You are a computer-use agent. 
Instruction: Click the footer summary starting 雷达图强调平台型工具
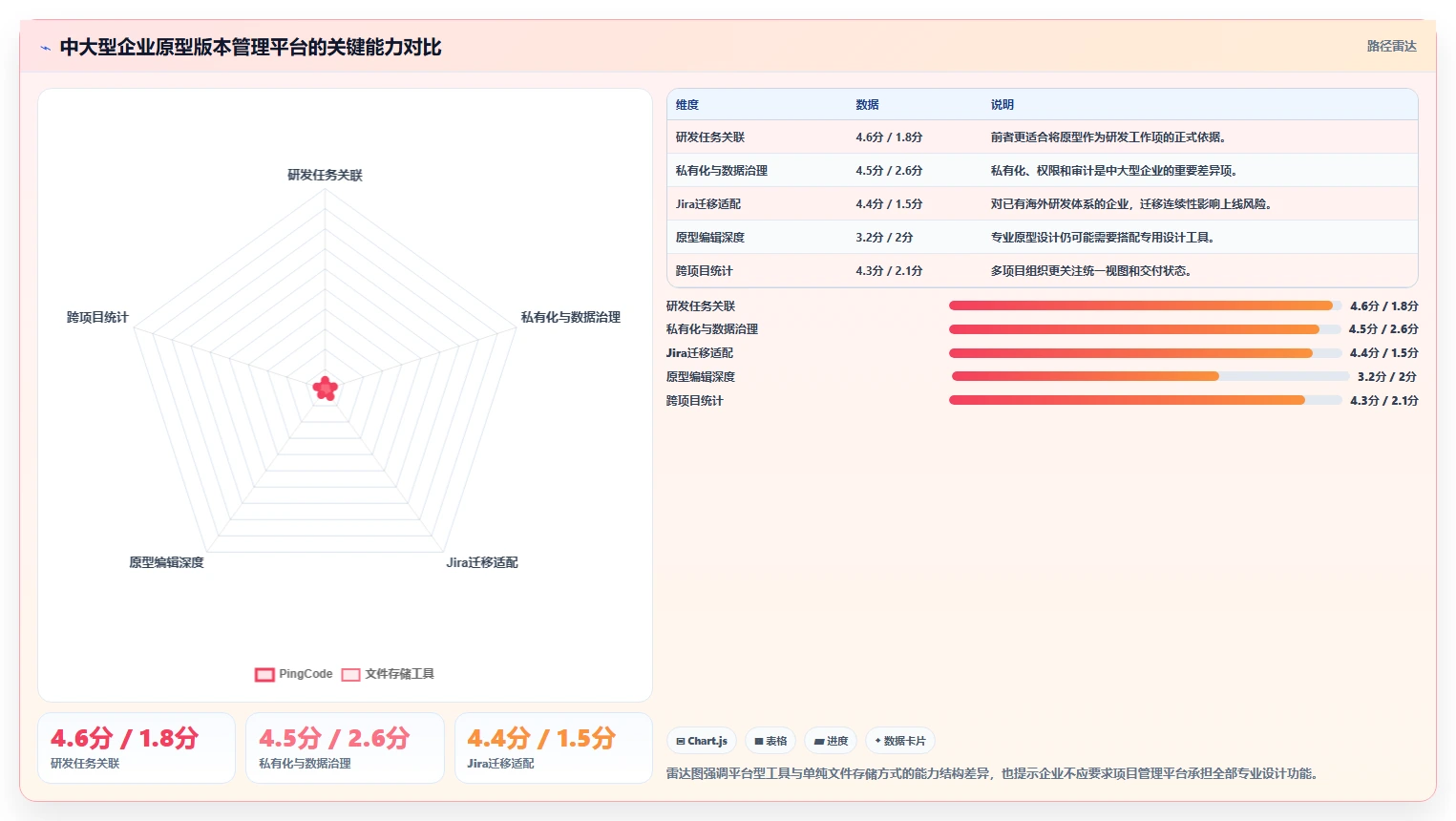(x=993, y=773)
